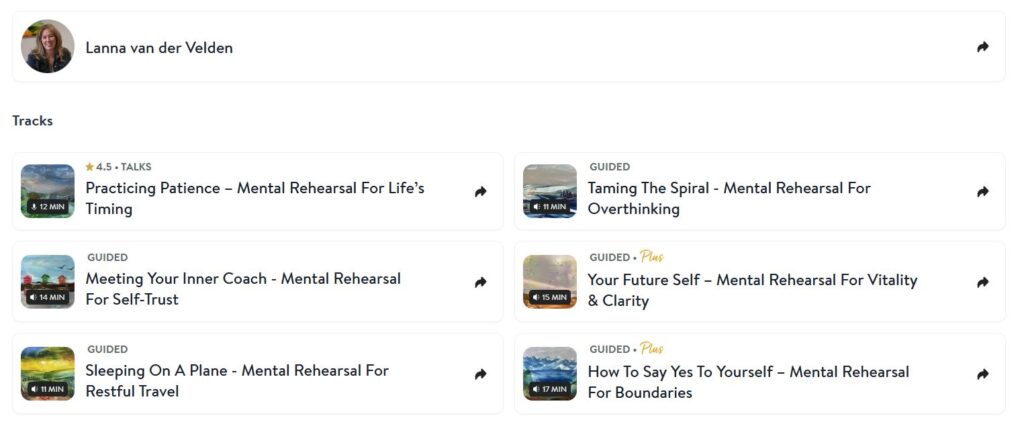Click the Plus badge on Your Future Self
The width and height of the screenshot is (1024, 422).
click(652, 258)
